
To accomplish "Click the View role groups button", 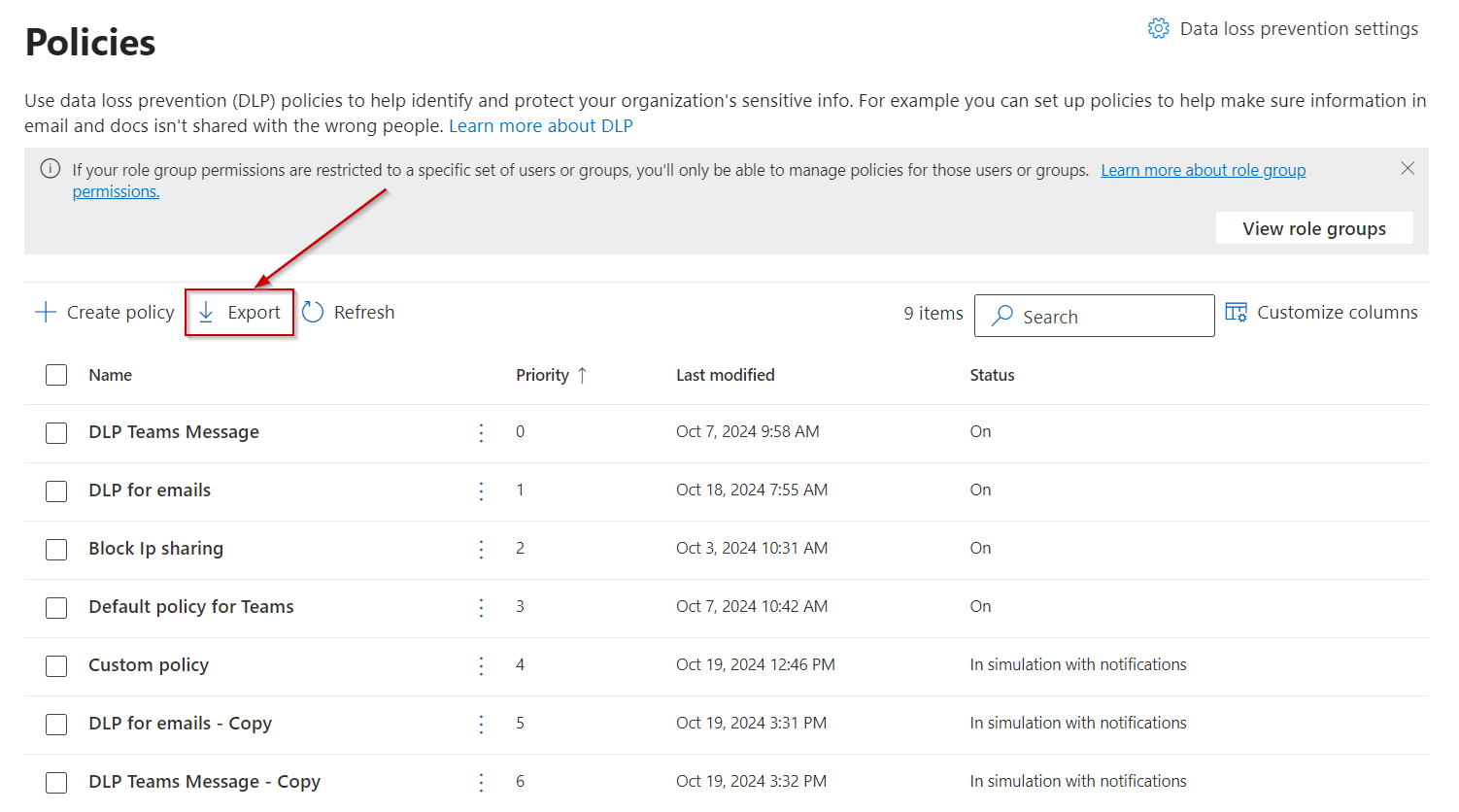I will click(1314, 227).
